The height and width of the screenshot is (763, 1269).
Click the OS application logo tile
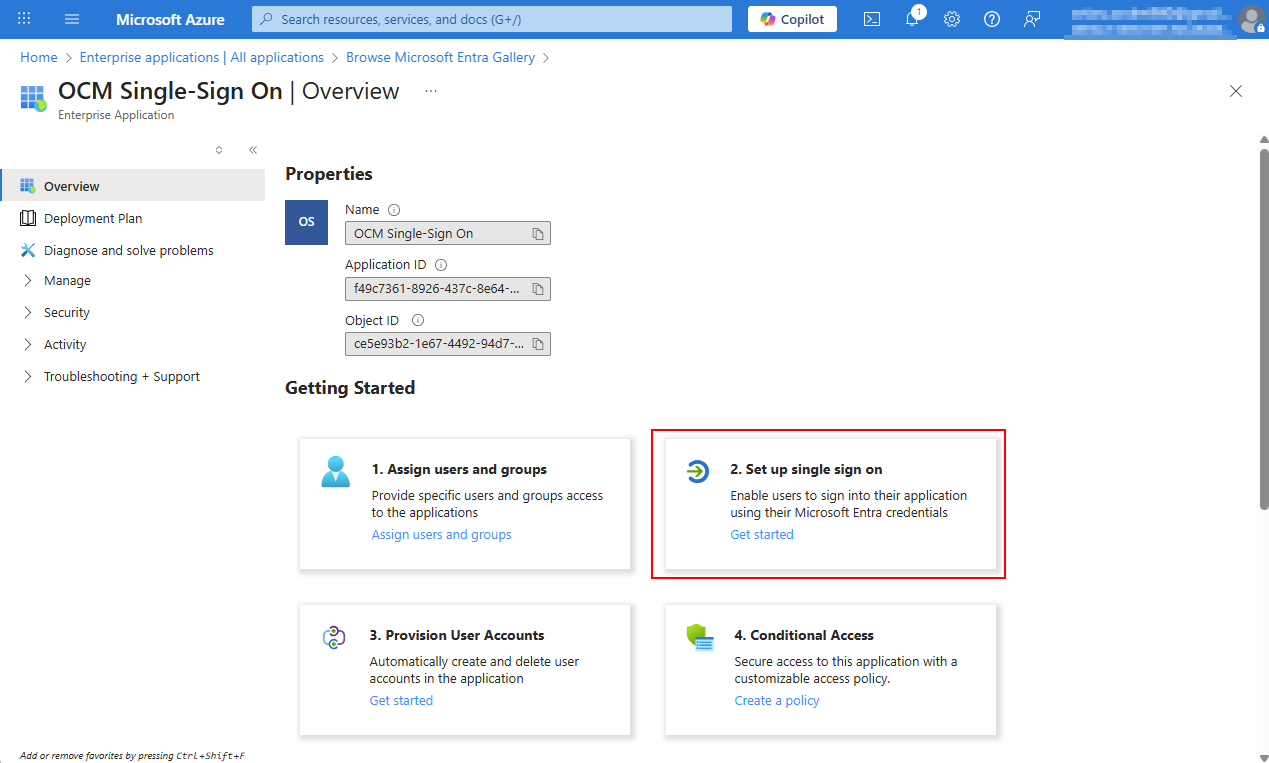click(x=307, y=222)
